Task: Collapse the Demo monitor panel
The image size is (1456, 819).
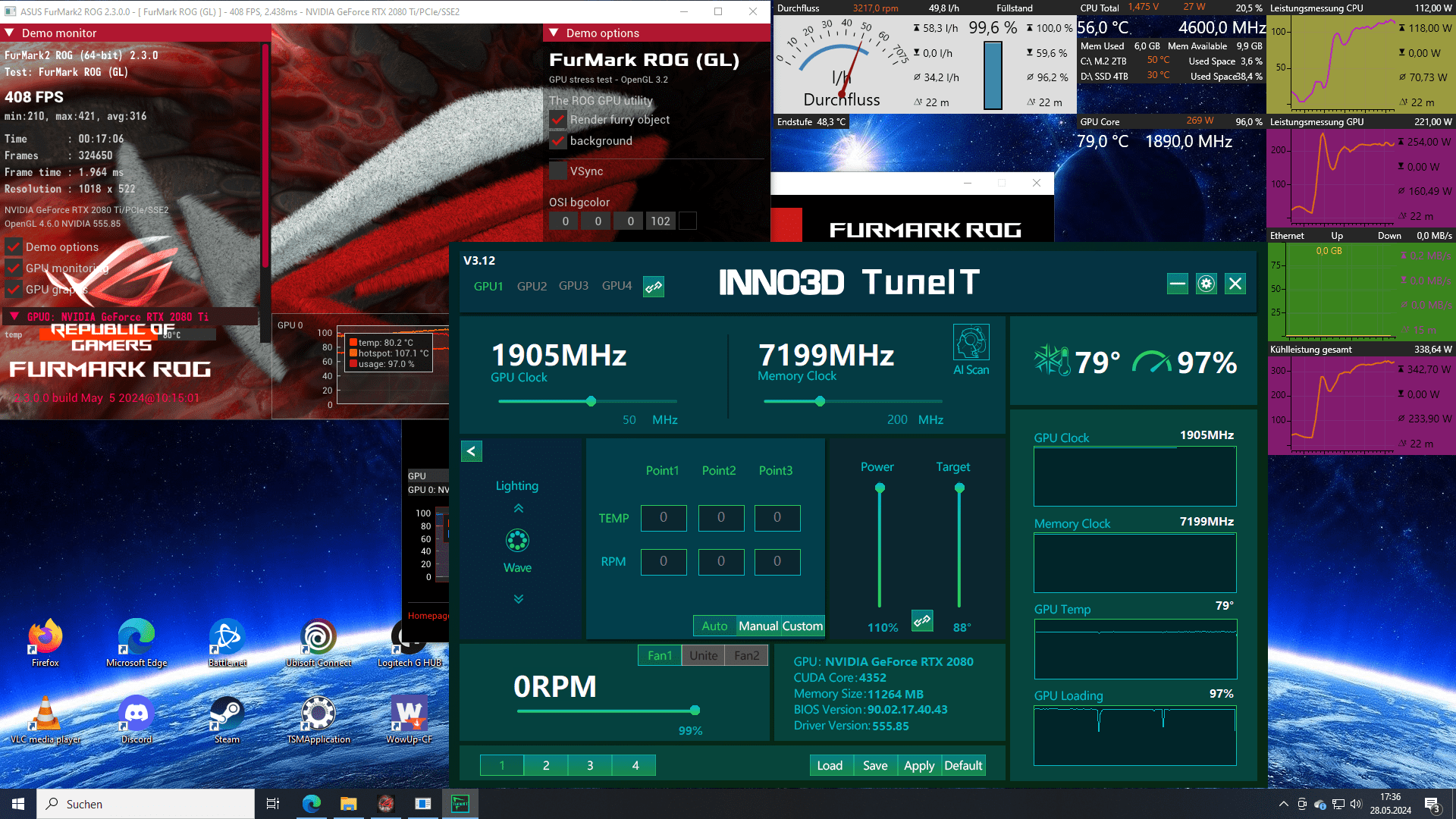Action: coord(10,33)
